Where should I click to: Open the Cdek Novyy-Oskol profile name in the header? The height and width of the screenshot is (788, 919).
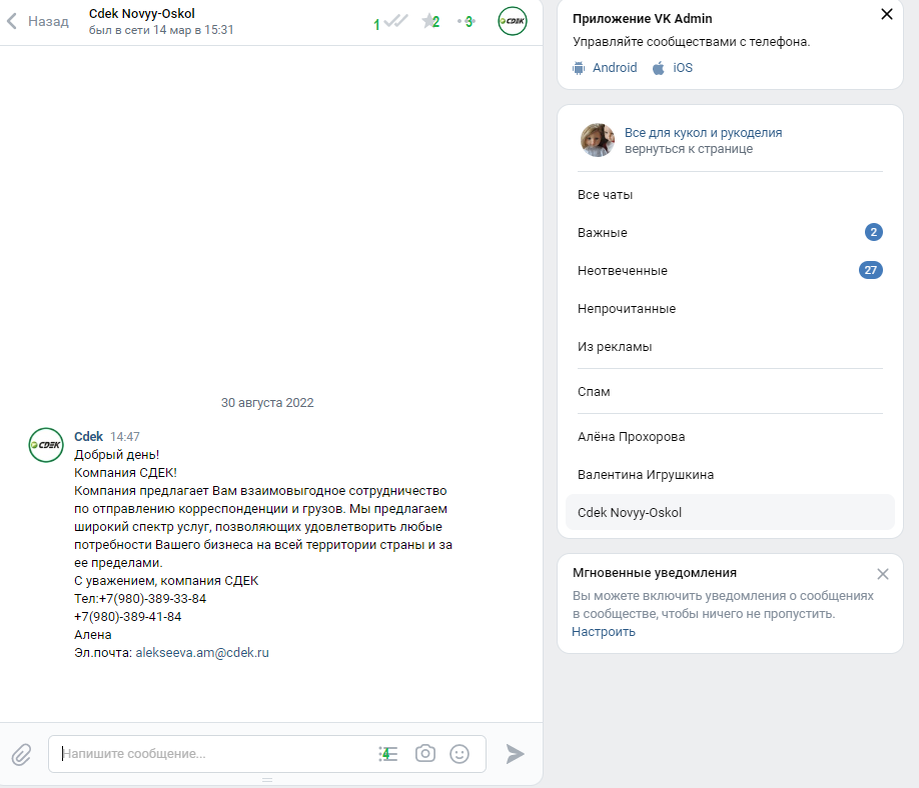142,13
